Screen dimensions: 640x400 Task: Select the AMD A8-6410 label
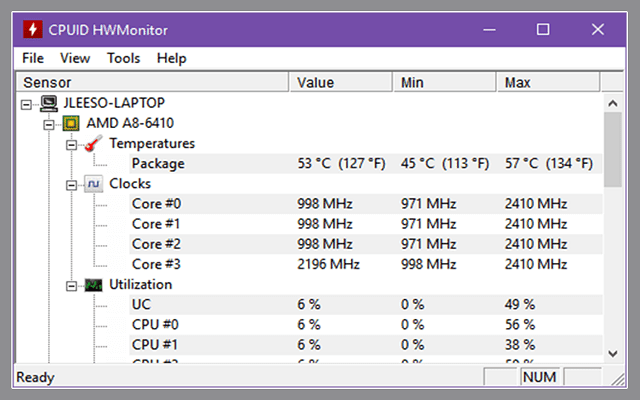point(130,123)
